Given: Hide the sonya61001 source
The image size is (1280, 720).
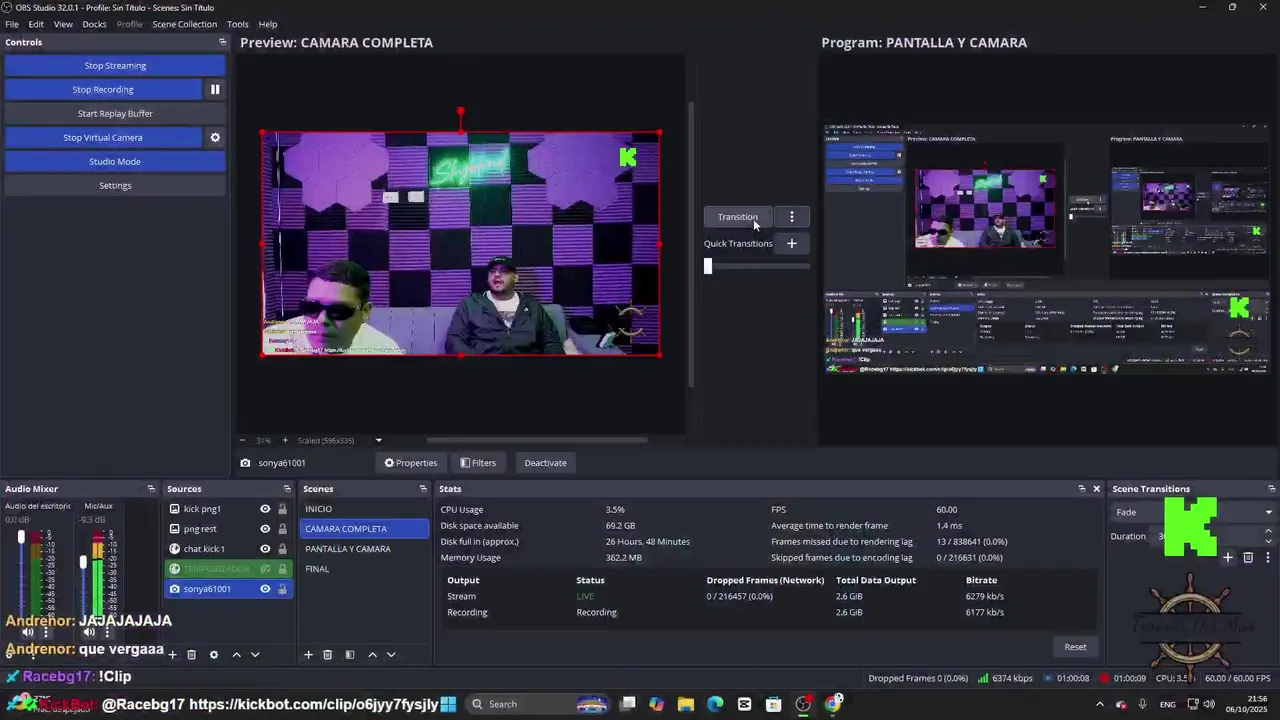Looking at the screenshot, I should 265,588.
